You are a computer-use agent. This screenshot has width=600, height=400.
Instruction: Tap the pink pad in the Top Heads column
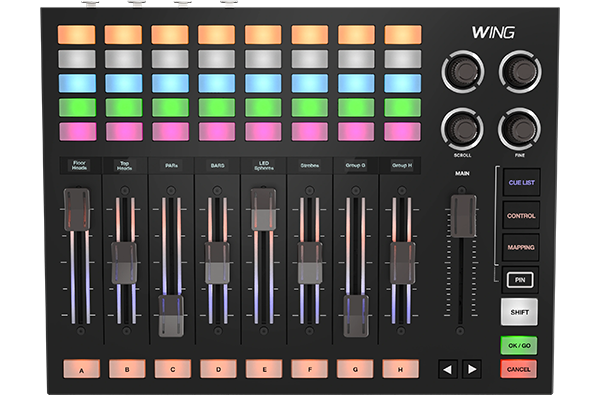pos(124,131)
